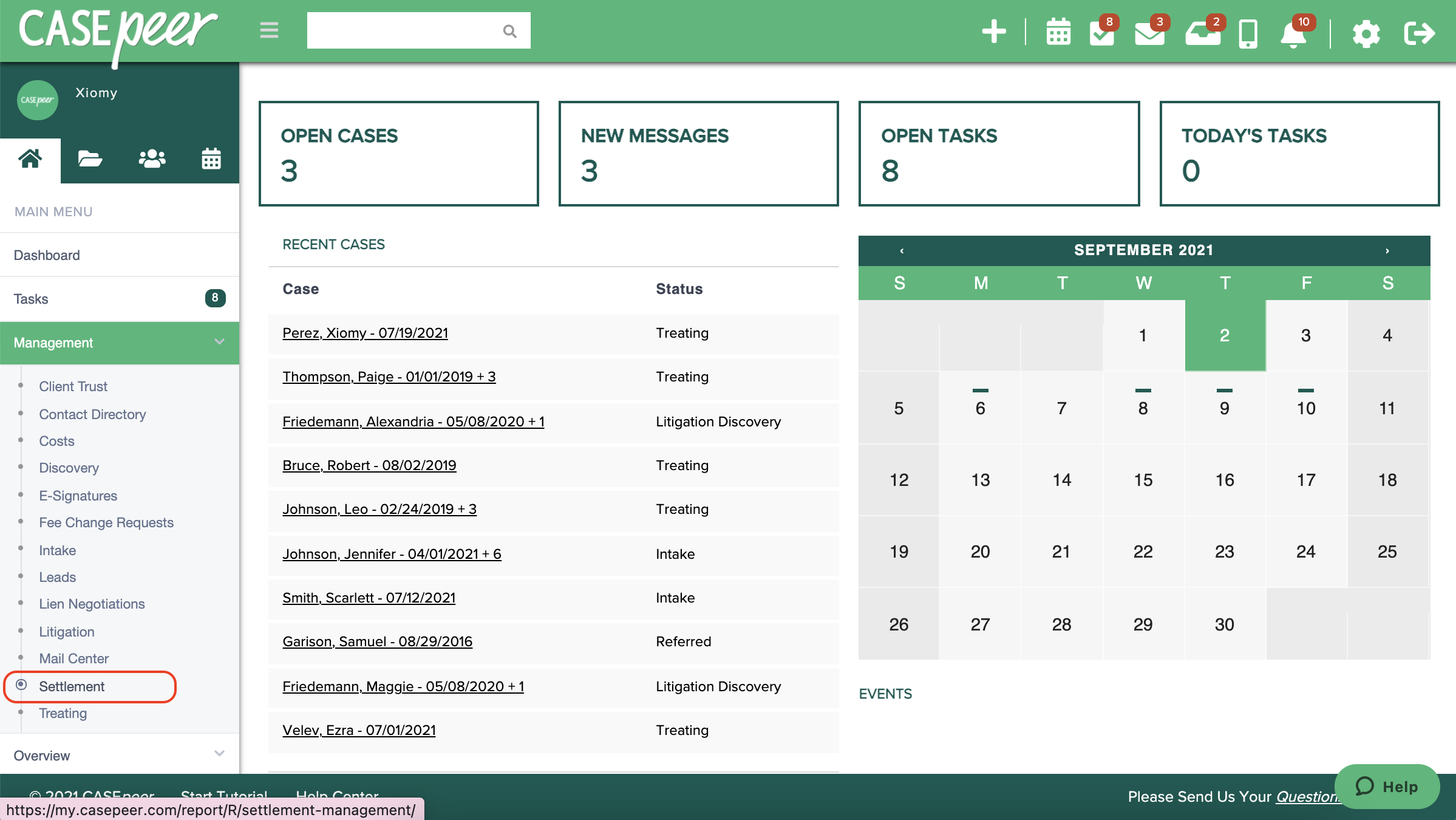Screen dimensions: 1456x820
Task: Collapse the Management menu section
Action: click(219, 342)
